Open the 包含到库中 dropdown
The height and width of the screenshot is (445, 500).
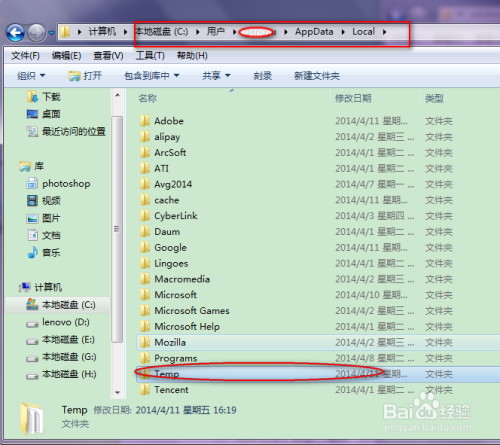[152, 76]
